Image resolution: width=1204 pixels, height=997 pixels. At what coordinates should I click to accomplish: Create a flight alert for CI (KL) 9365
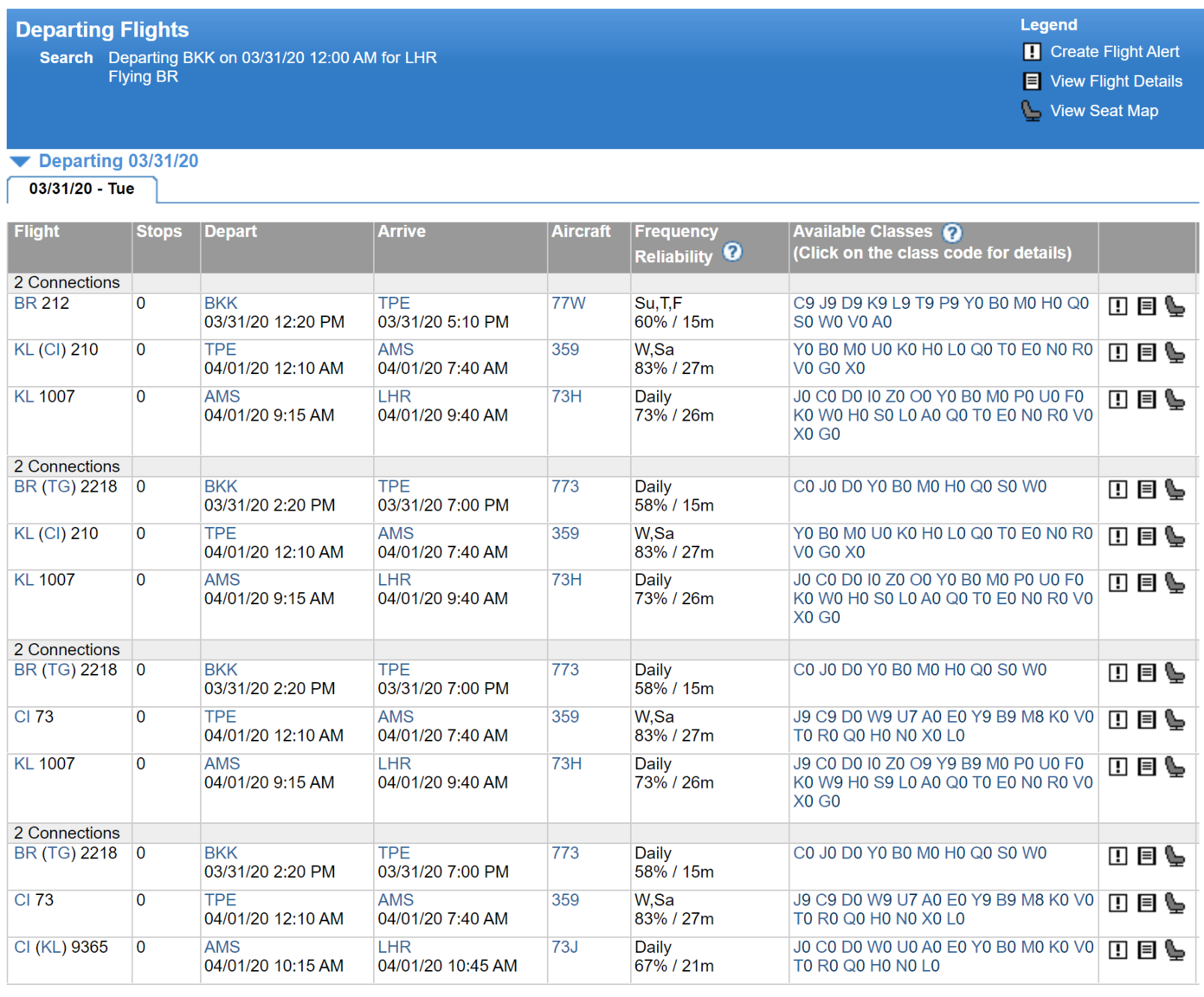coord(1117,950)
